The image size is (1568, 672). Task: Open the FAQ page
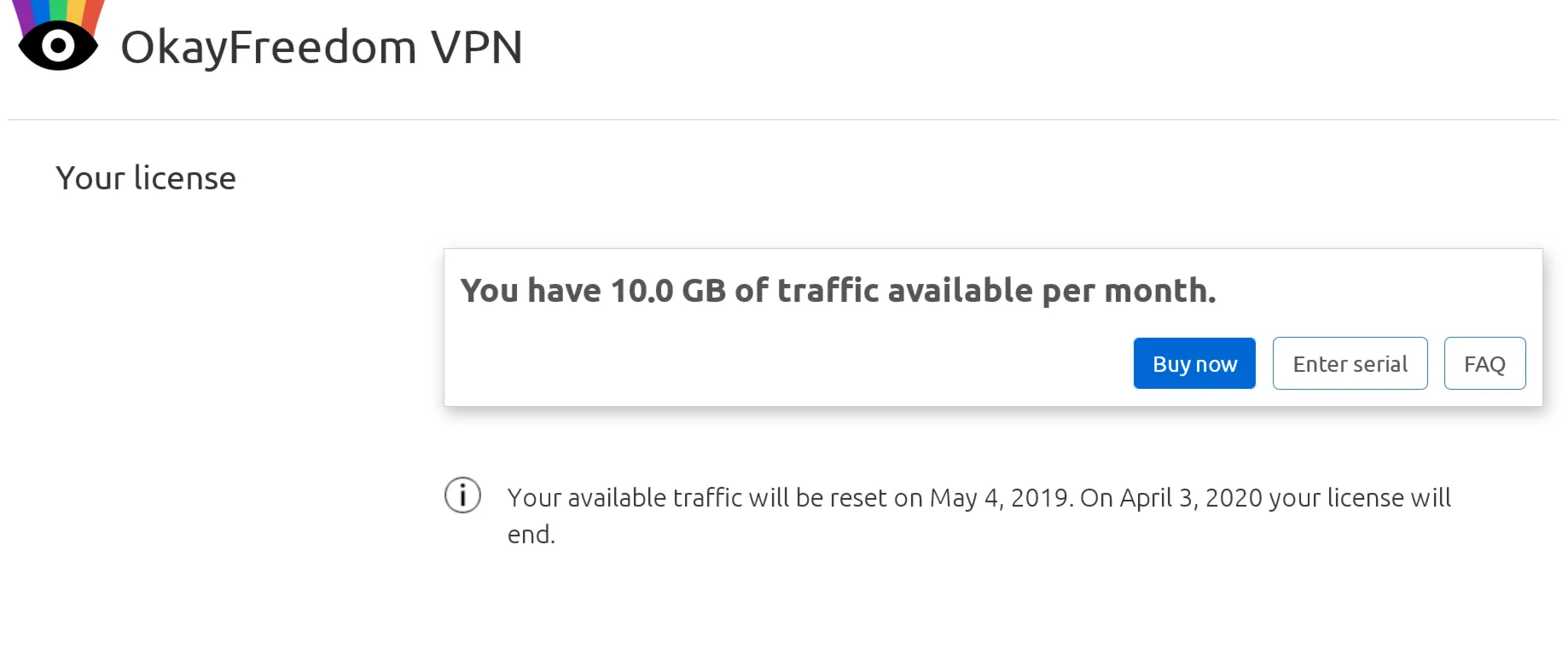(1484, 364)
